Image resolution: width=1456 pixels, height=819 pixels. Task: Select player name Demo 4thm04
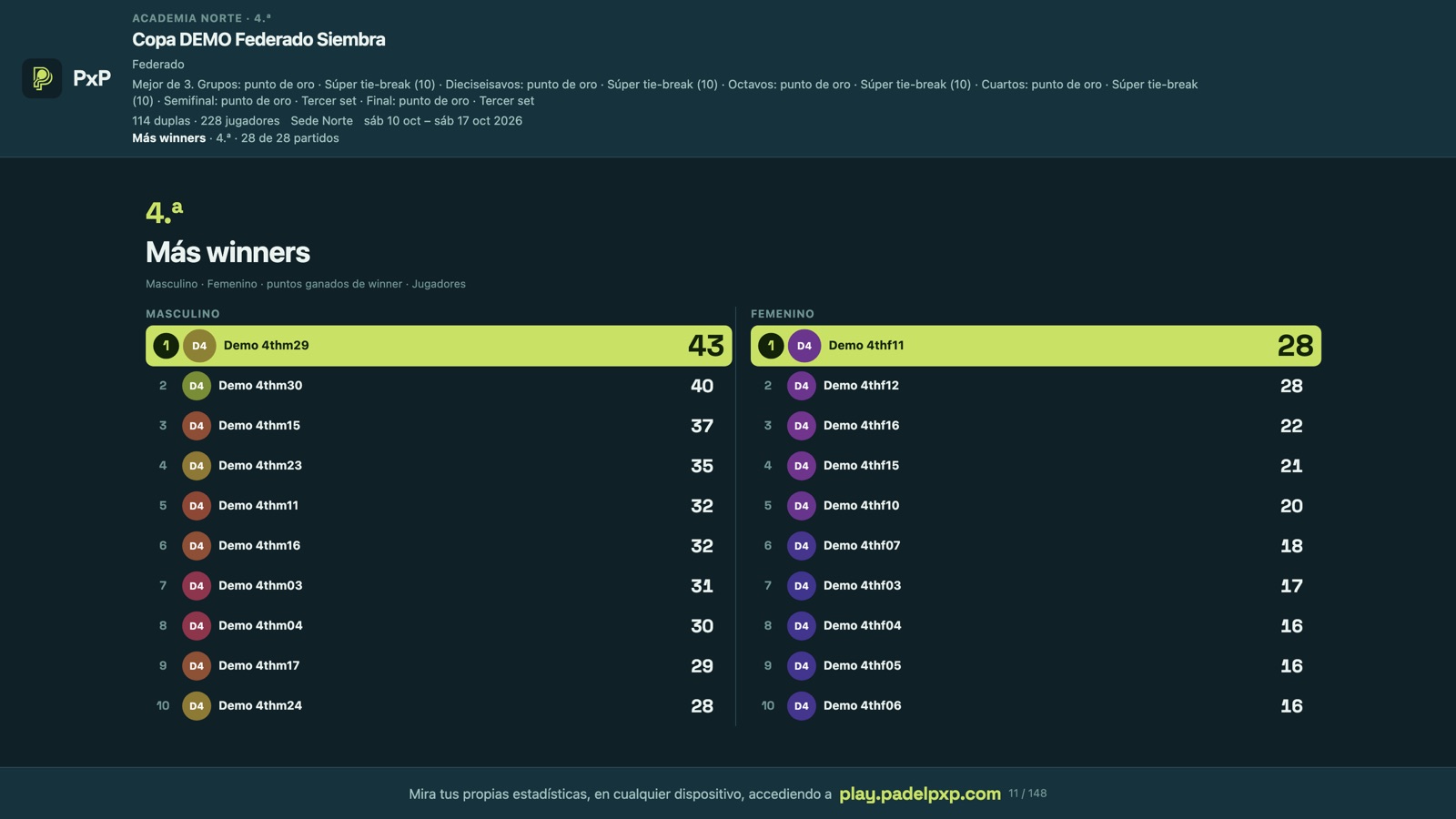260,626
